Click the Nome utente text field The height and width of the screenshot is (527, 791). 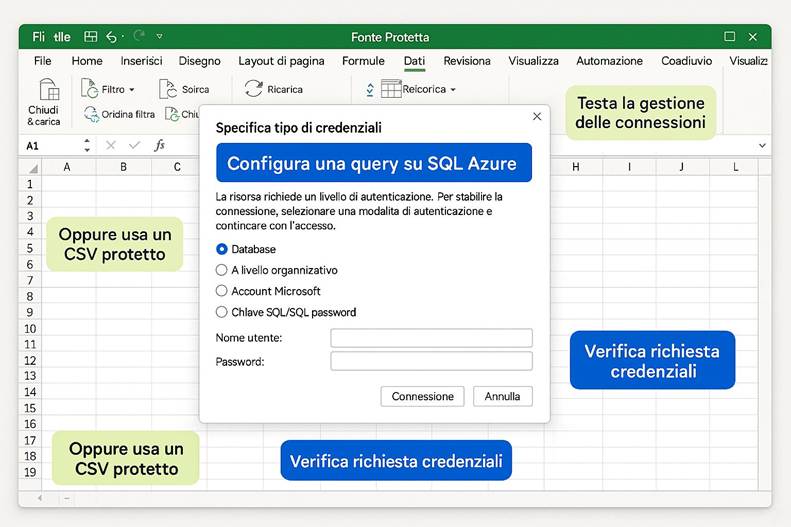coord(431,338)
